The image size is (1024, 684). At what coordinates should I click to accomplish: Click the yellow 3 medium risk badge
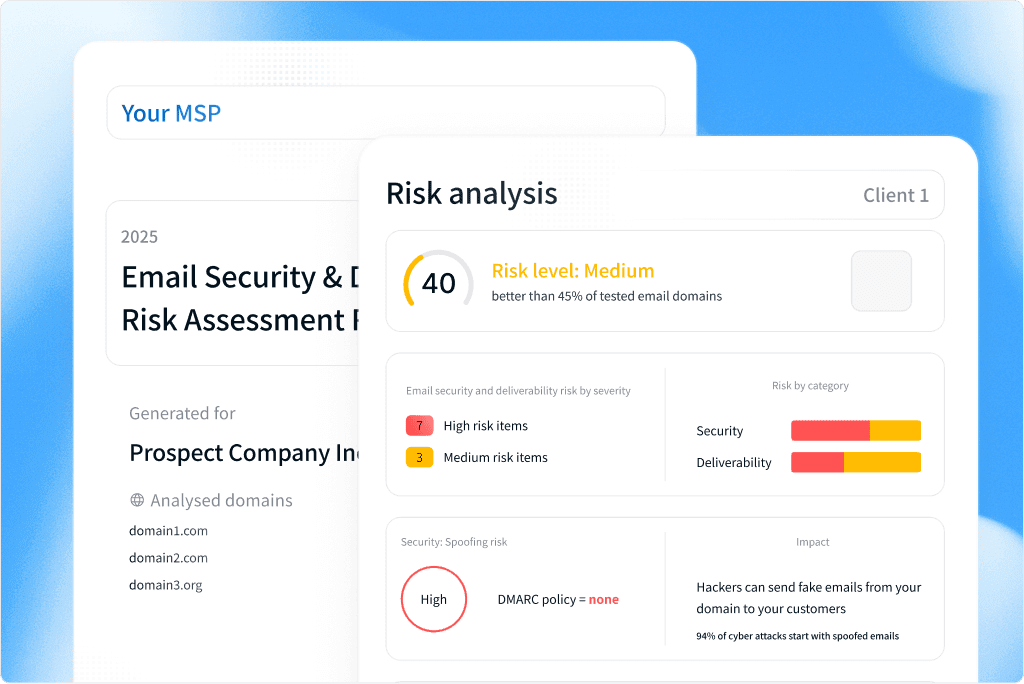(x=419, y=457)
